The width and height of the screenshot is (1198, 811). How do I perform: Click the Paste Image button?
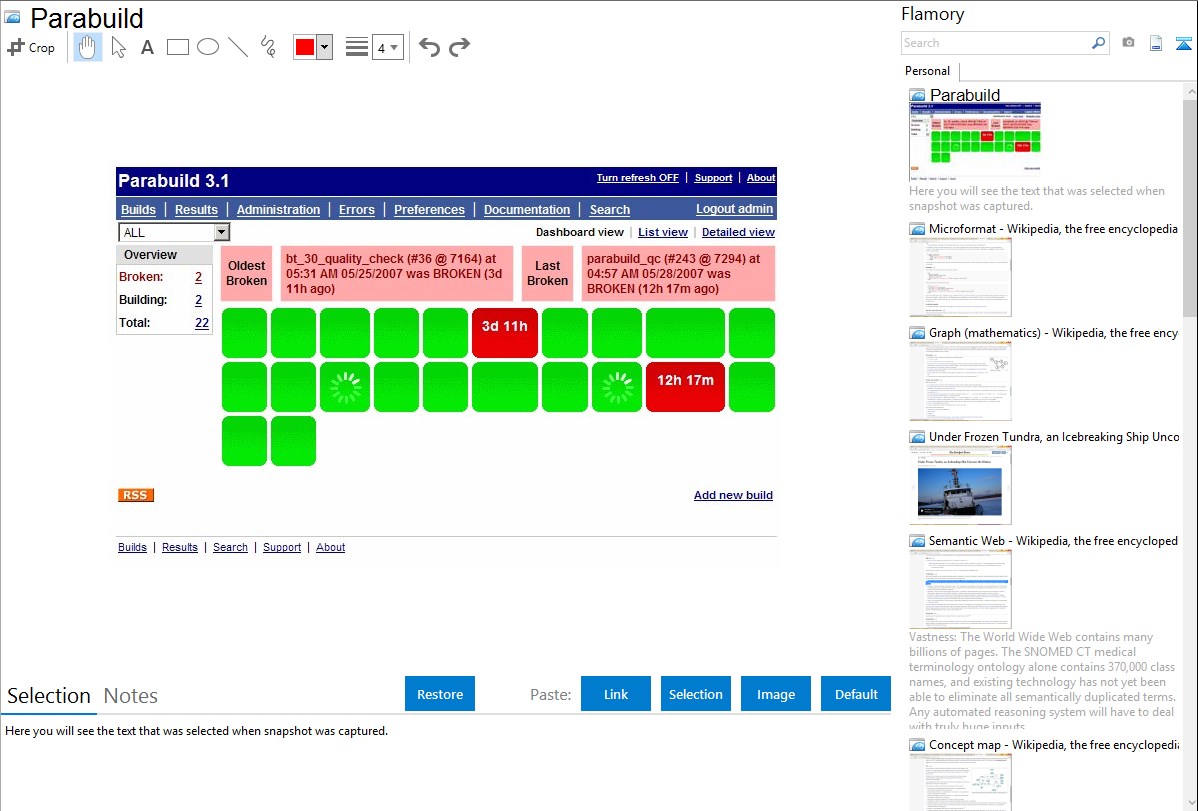pyautogui.click(x=776, y=694)
